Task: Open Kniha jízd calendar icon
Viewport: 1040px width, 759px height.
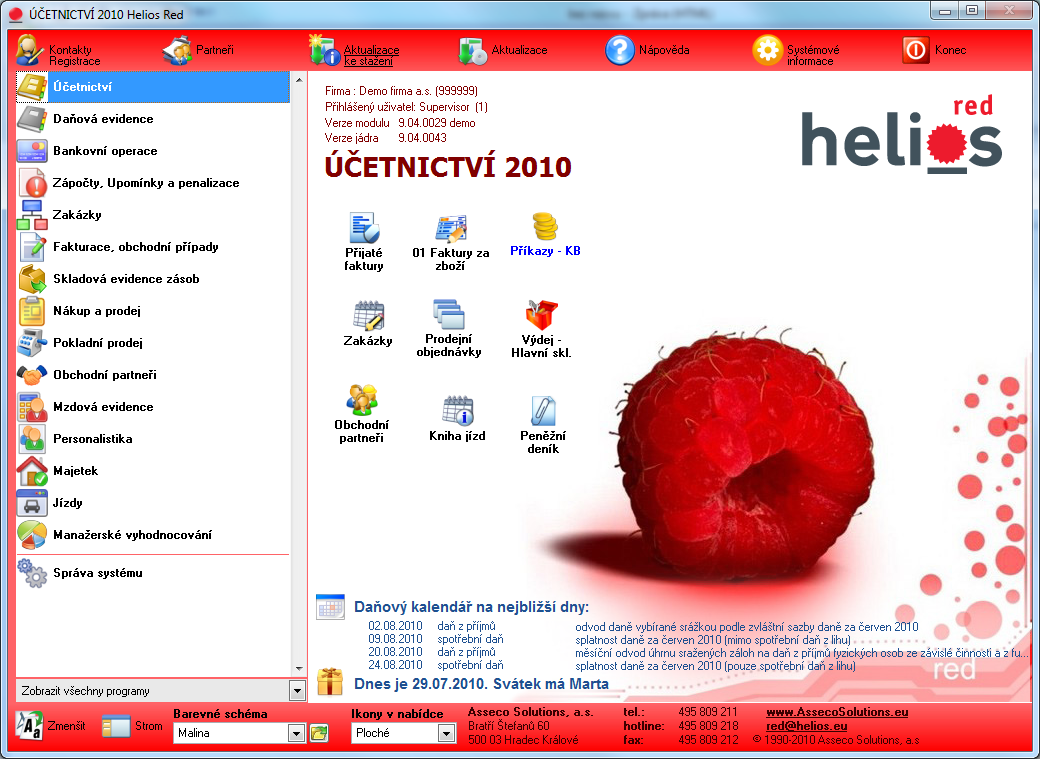Action: click(x=458, y=411)
